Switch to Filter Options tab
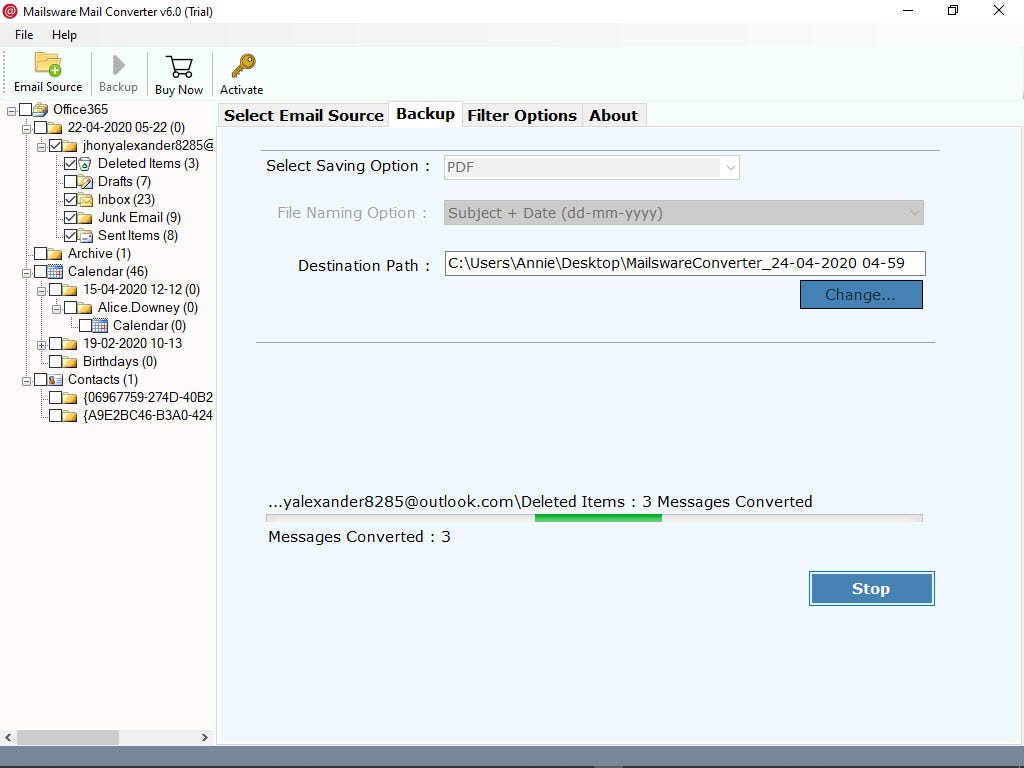Viewport: 1024px width, 768px height. pyautogui.click(x=522, y=116)
